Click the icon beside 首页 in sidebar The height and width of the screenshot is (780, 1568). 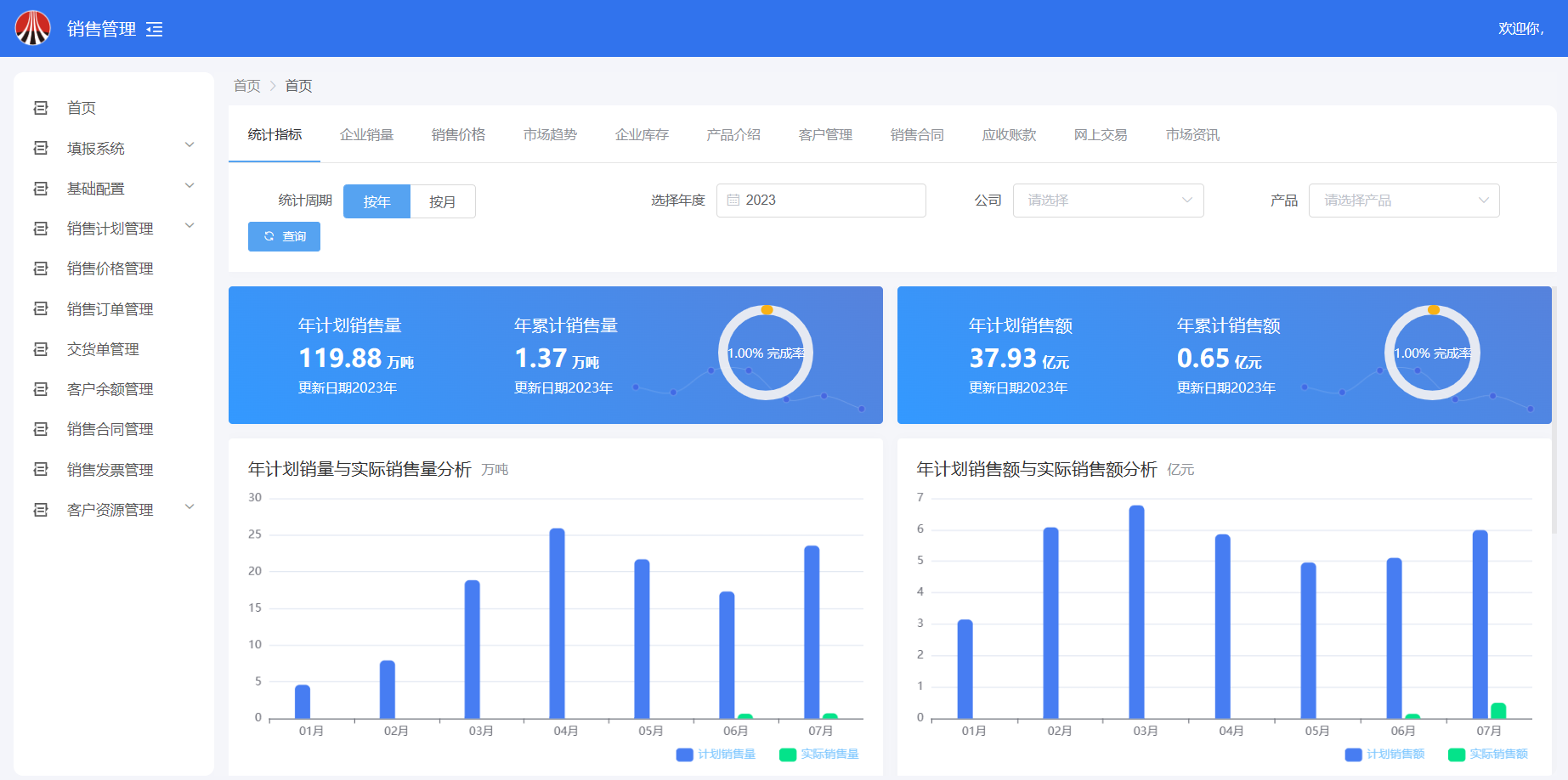pyautogui.click(x=40, y=108)
